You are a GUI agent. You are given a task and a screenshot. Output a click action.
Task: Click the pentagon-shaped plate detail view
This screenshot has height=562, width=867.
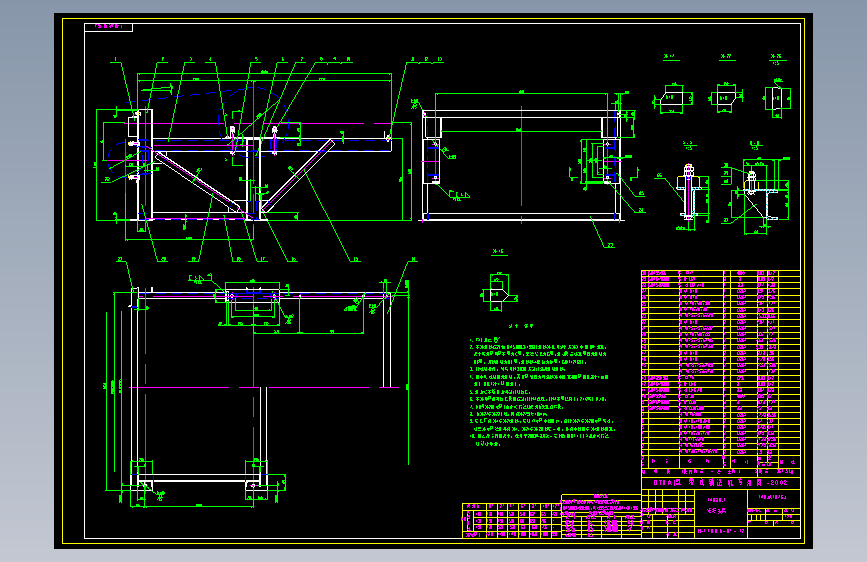pyautogui.click(x=499, y=292)
